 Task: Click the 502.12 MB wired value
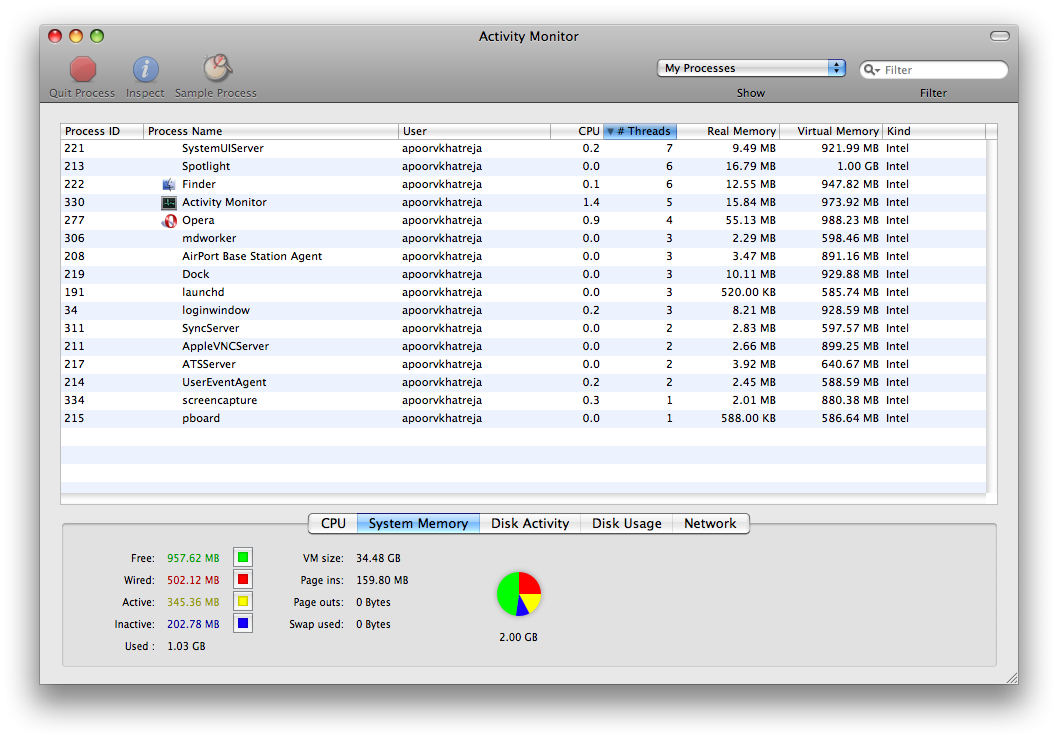tap(193, 580)
